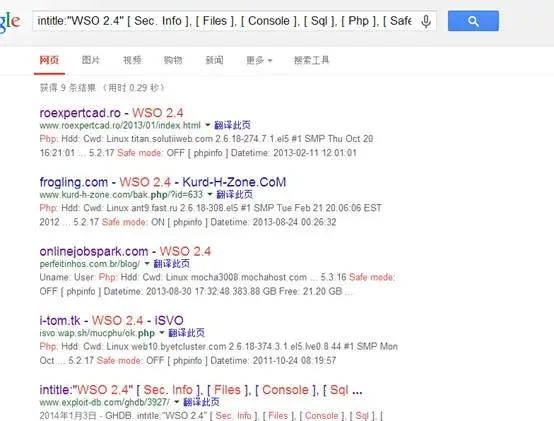Click the microphone voice search icon

click(426, 22)
